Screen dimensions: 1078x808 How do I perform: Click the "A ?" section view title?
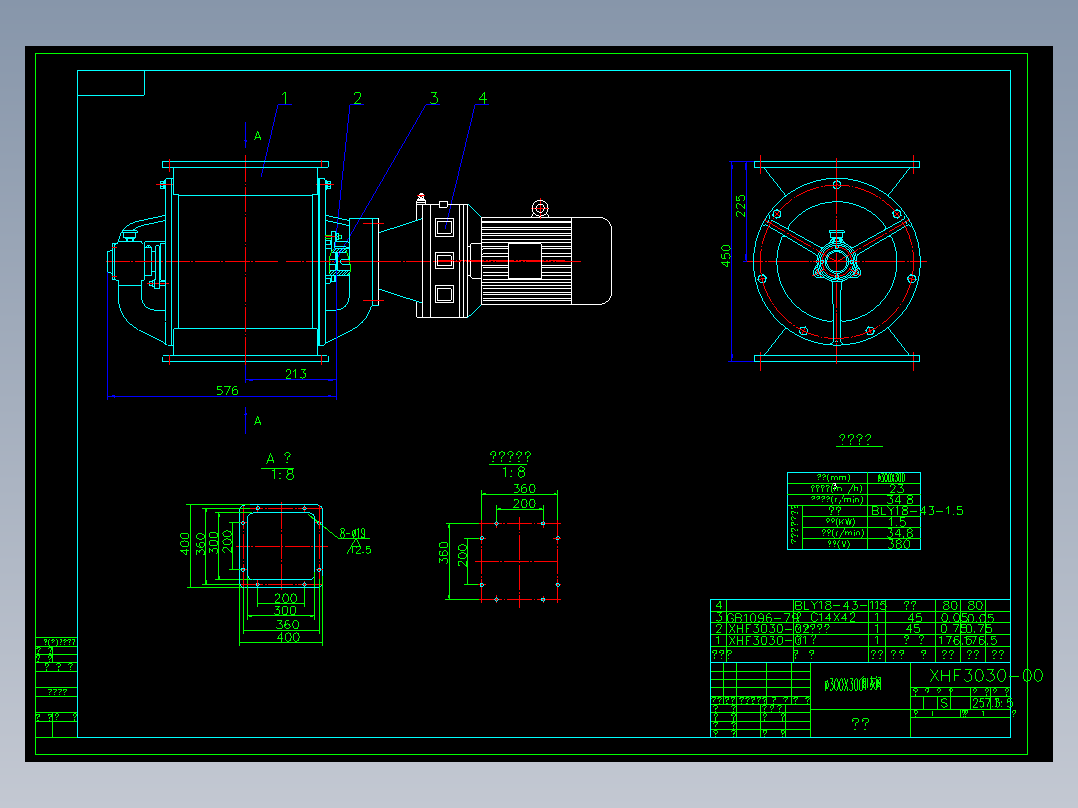point(278,458)
